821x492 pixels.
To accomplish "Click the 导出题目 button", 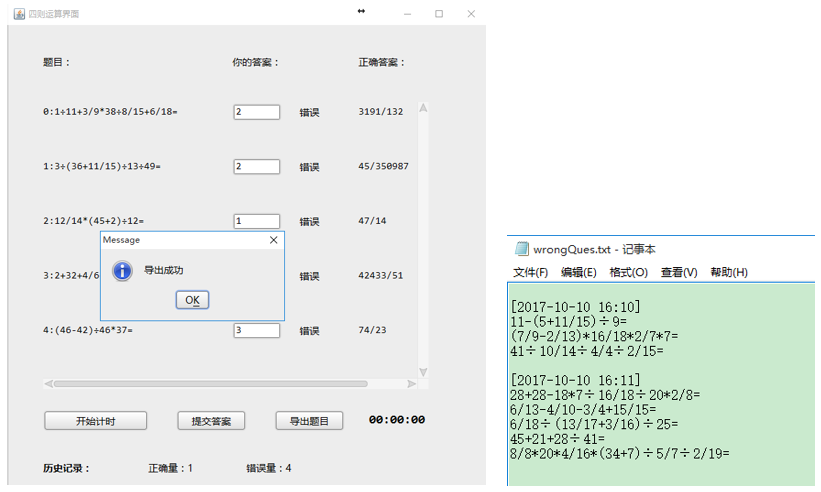I will click(309, 421).
